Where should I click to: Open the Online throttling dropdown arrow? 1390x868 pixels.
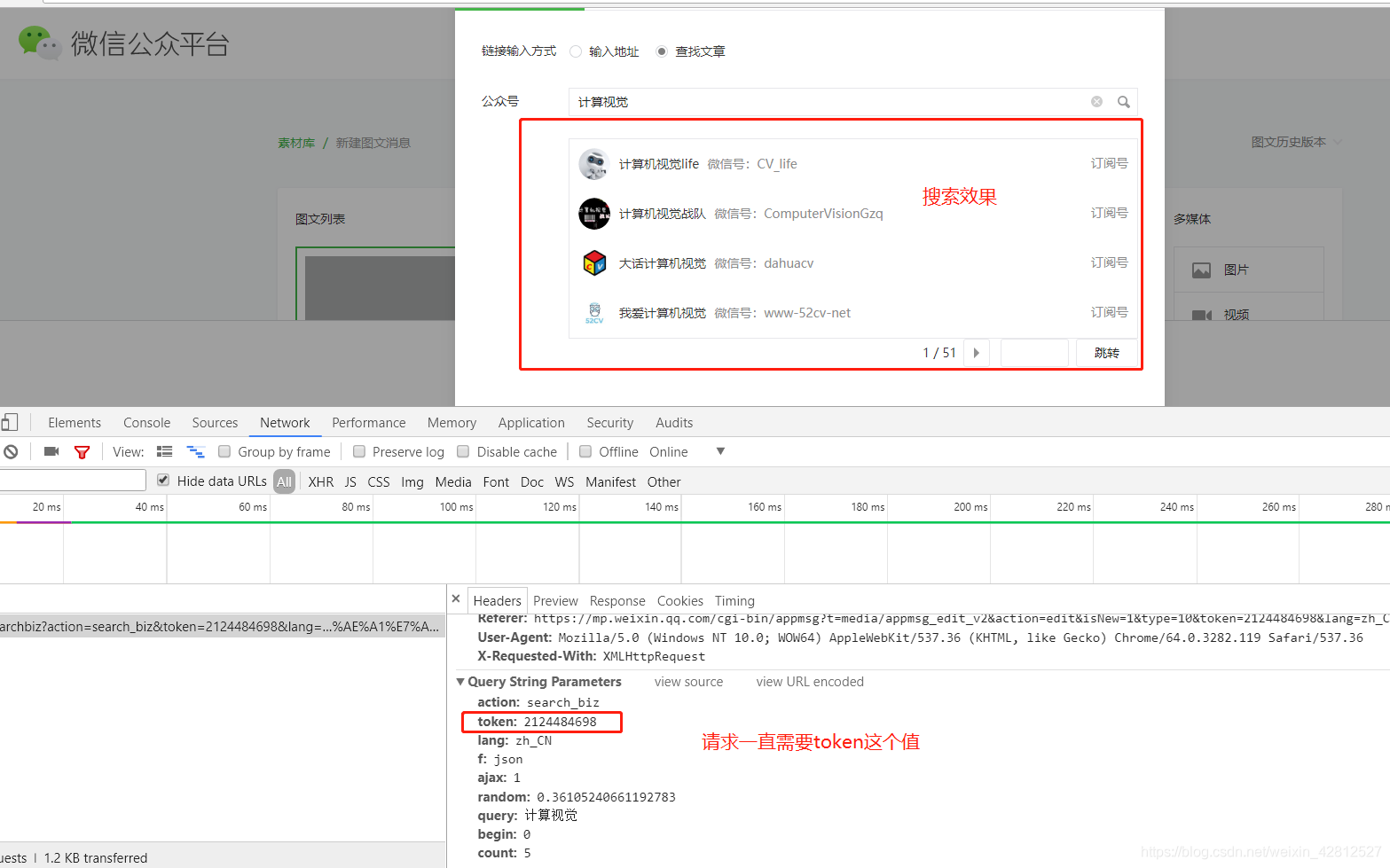click(x=720, y=451)
